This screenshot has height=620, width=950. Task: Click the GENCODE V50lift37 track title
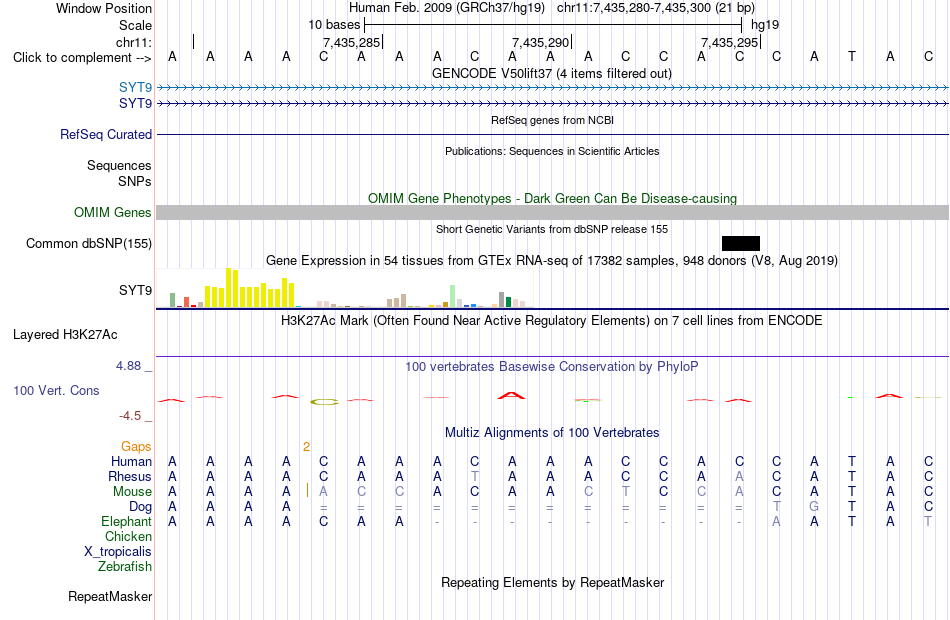[552, 73]
